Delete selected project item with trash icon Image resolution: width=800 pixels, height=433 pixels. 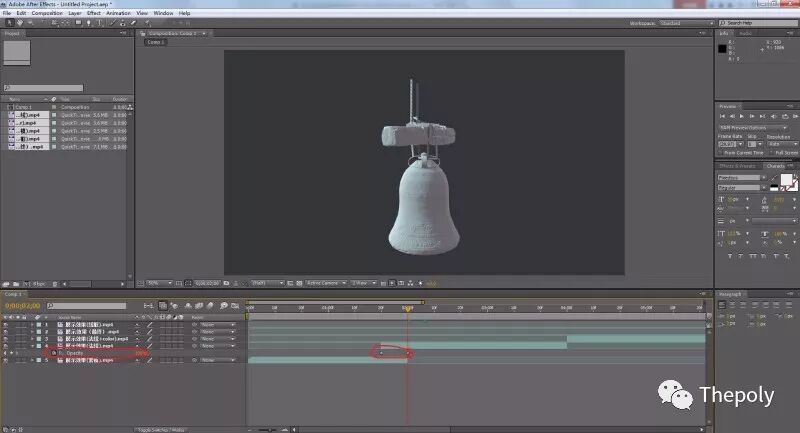55,284
